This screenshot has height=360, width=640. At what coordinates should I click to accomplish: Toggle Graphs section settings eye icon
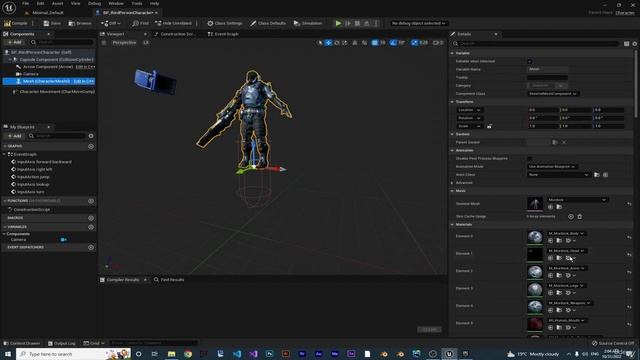tap(91, 146)
